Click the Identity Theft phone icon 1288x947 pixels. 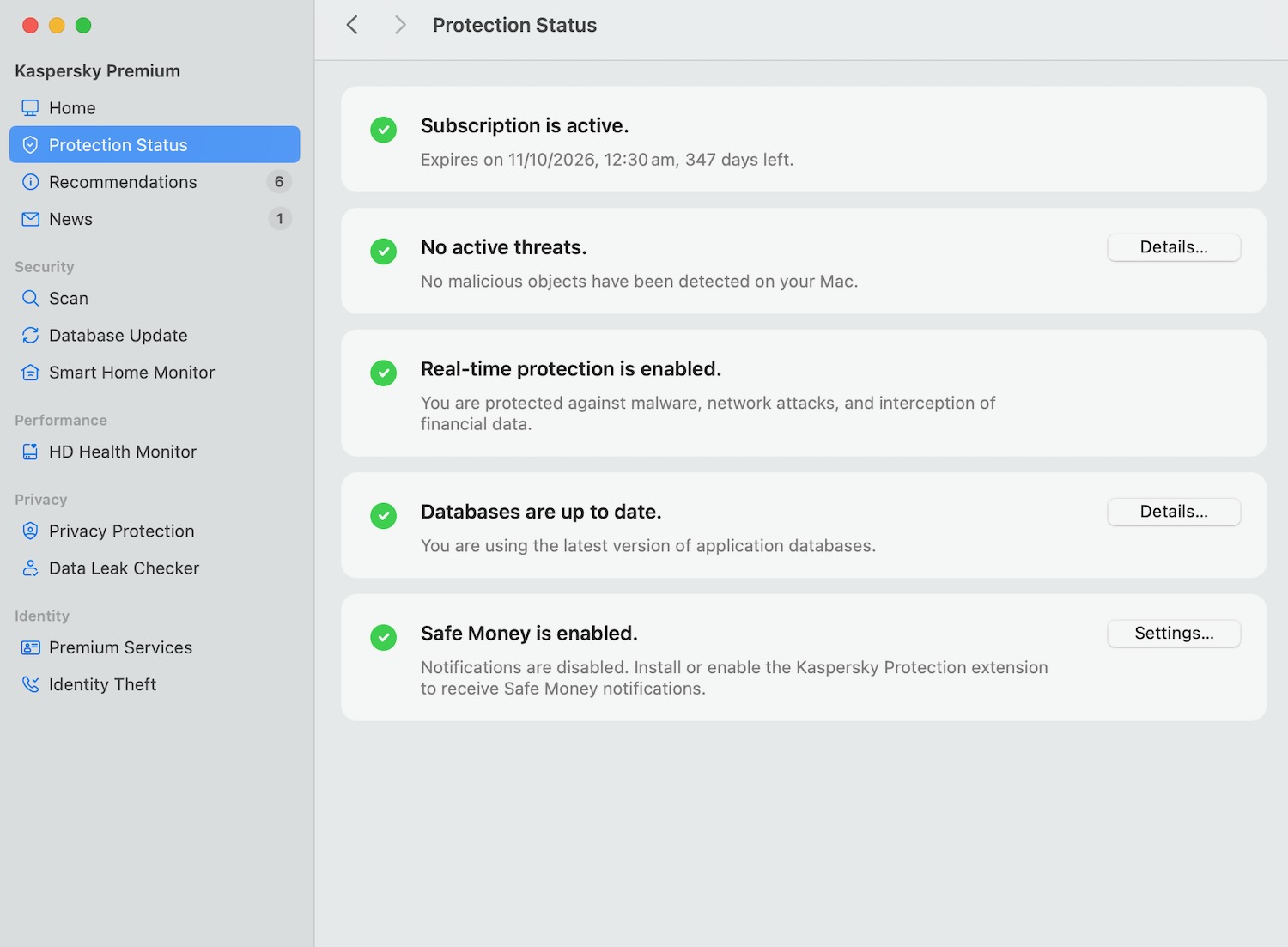pos(30,684)
